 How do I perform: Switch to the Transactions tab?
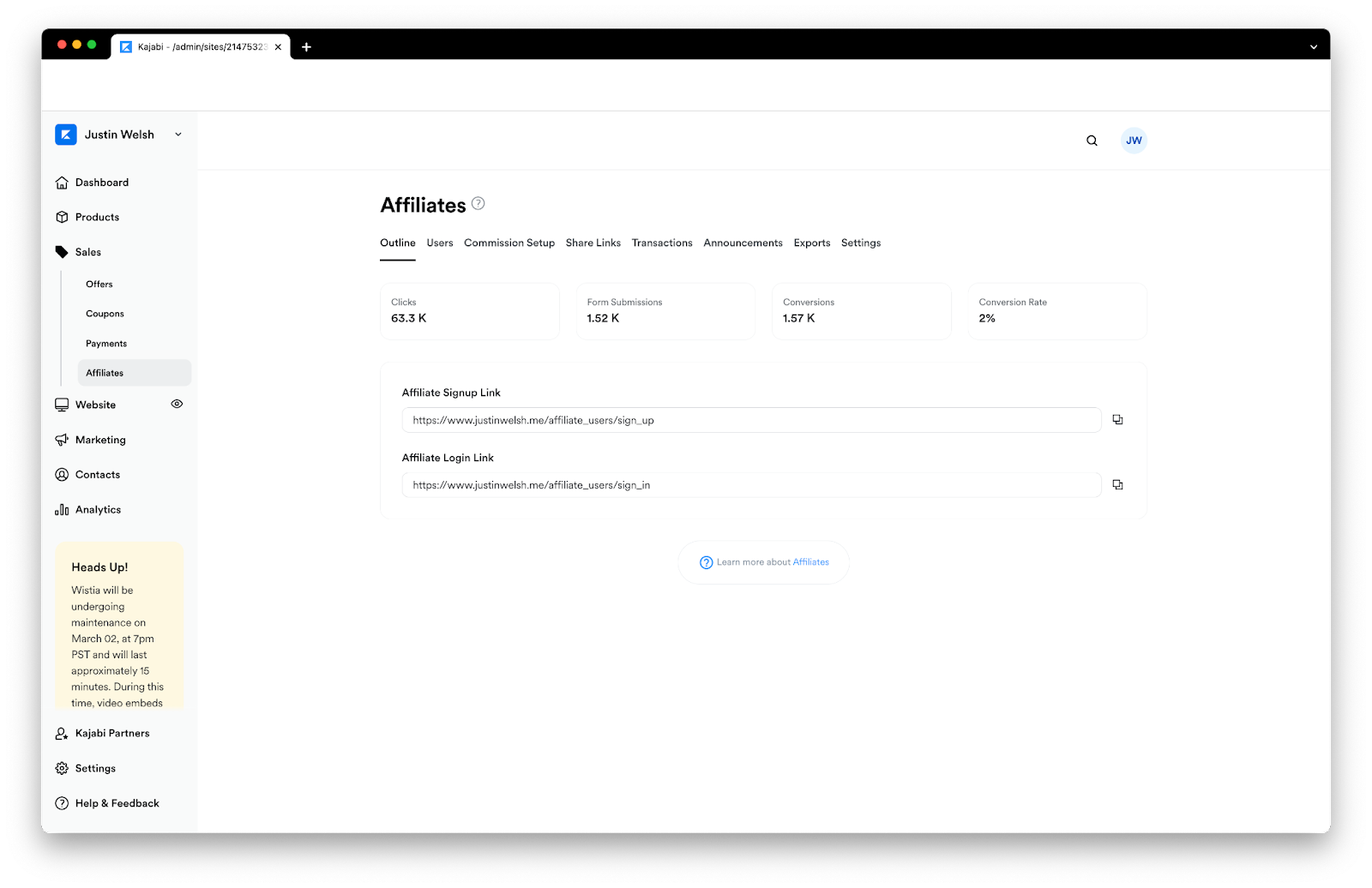pos(662,243)
